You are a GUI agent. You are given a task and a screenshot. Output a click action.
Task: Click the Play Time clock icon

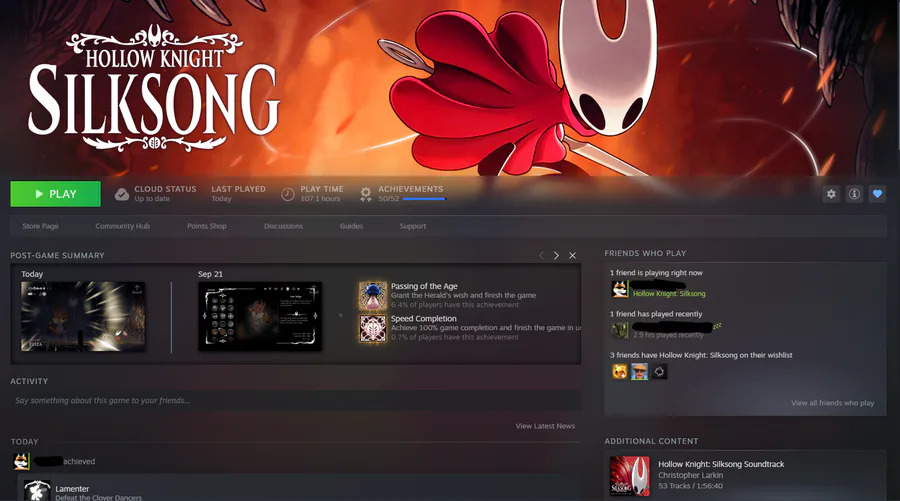point(288,195)
